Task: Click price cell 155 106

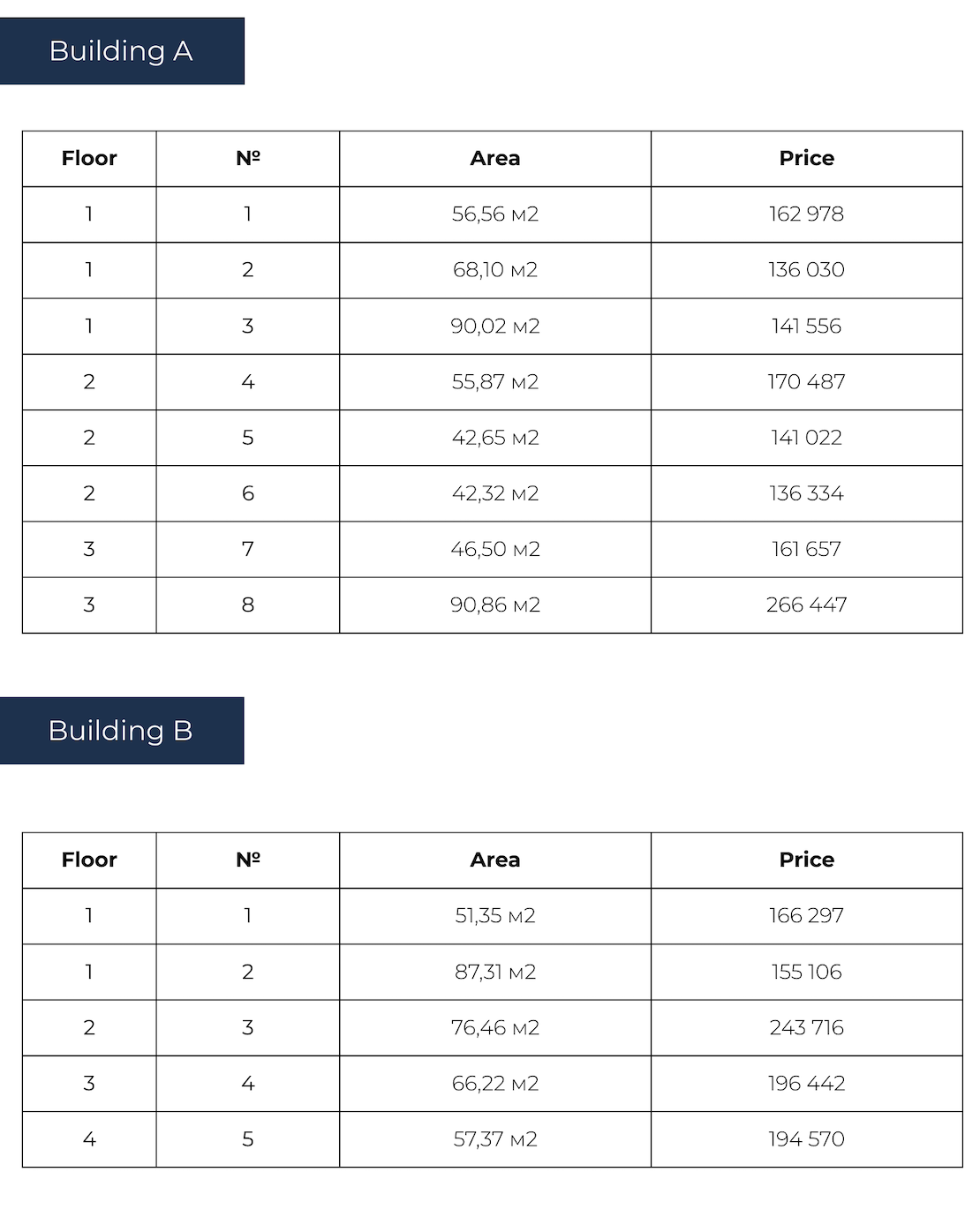Action: [806, 972]
